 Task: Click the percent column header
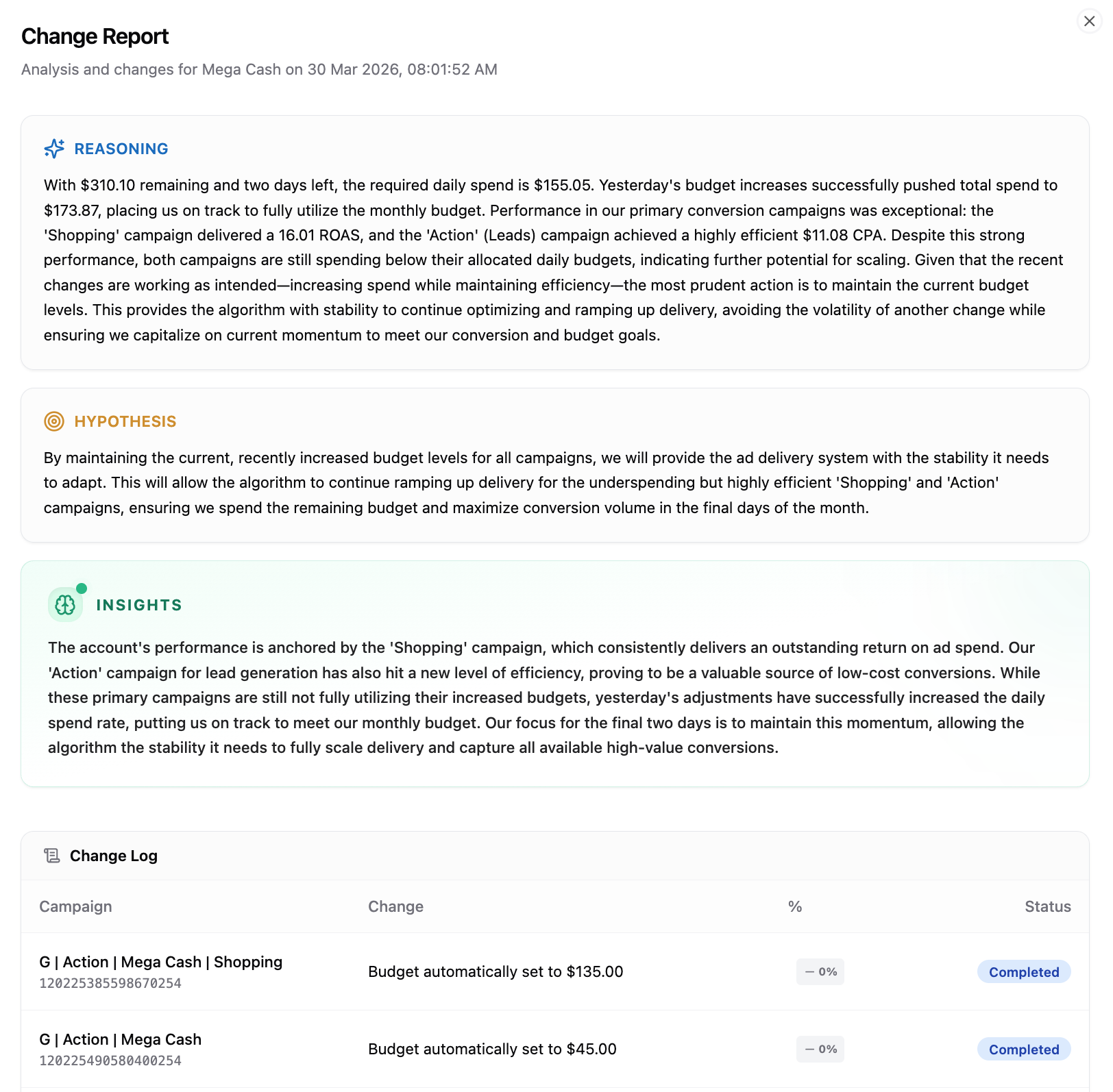[x=795, y=906]
